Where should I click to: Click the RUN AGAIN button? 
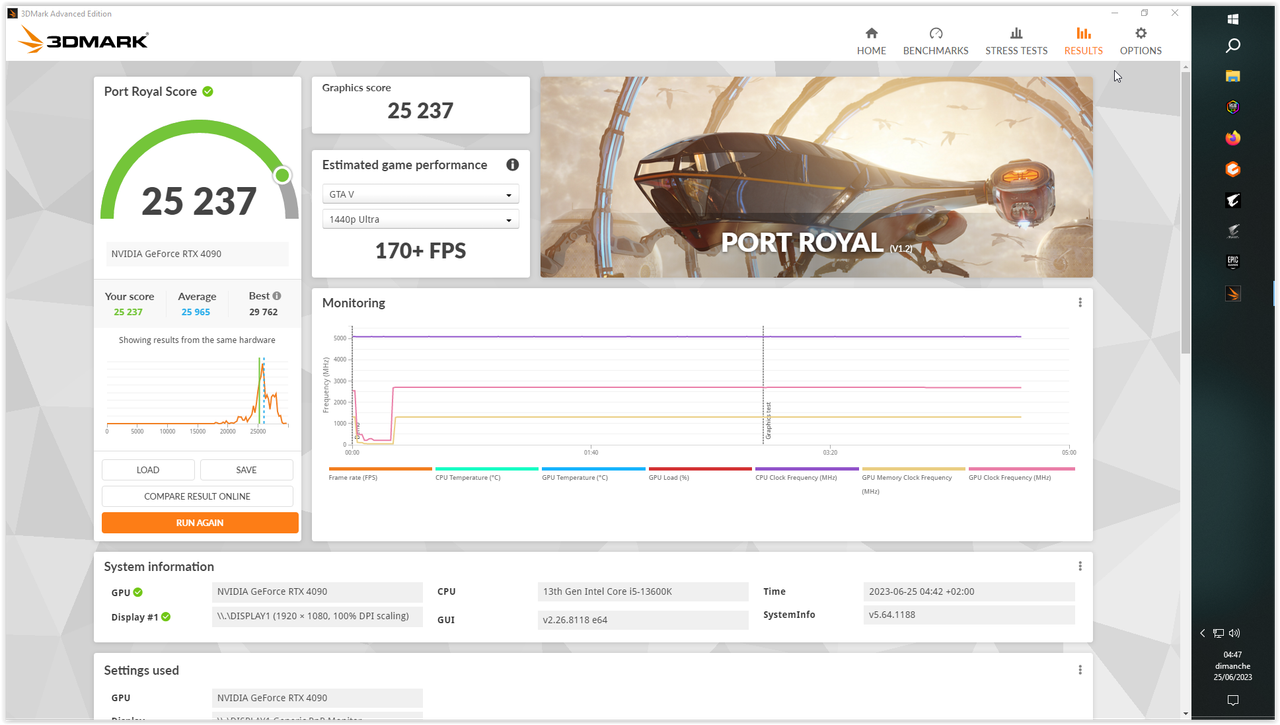point(200,522)
